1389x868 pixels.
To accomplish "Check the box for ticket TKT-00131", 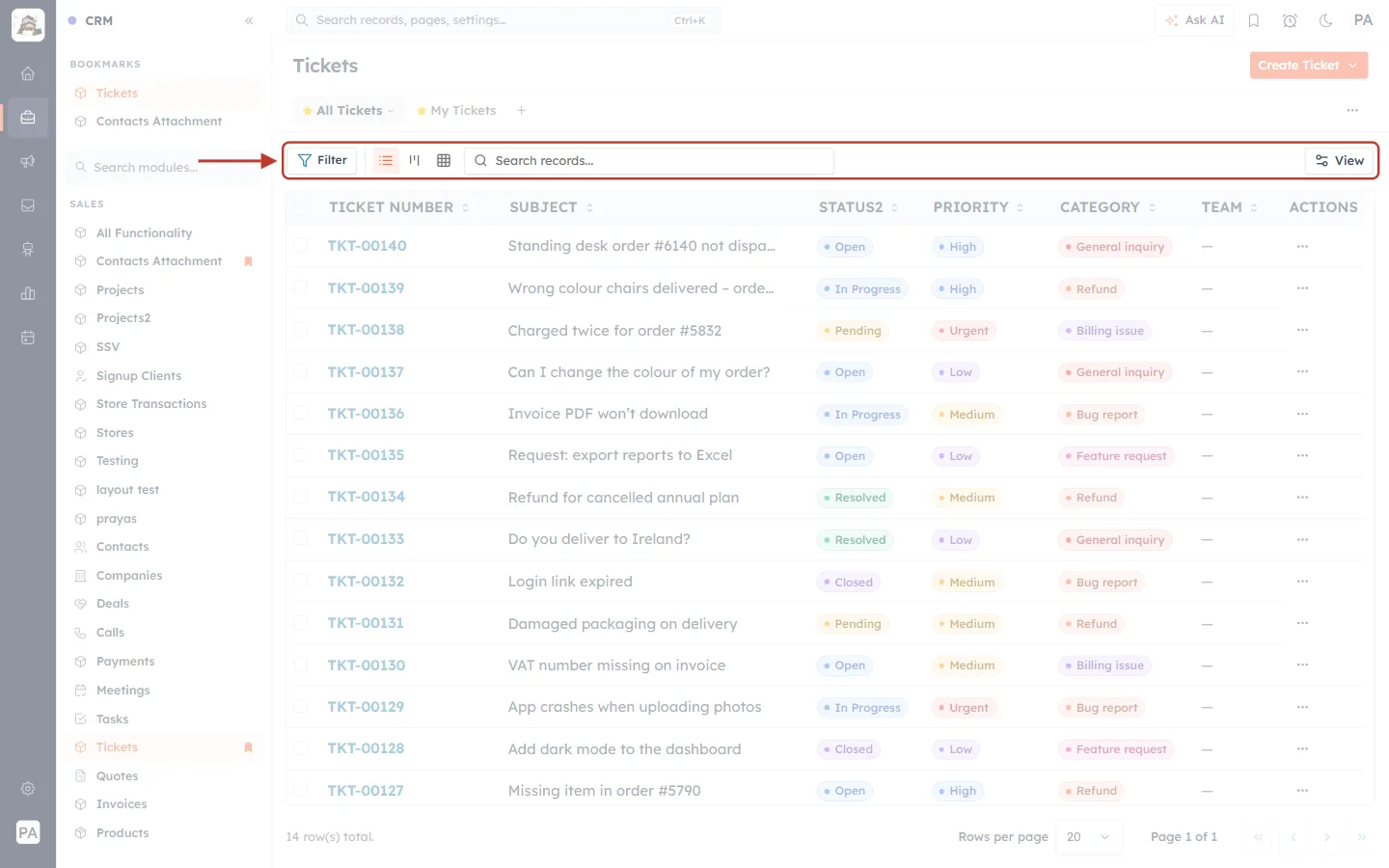I will click(301, 623).
